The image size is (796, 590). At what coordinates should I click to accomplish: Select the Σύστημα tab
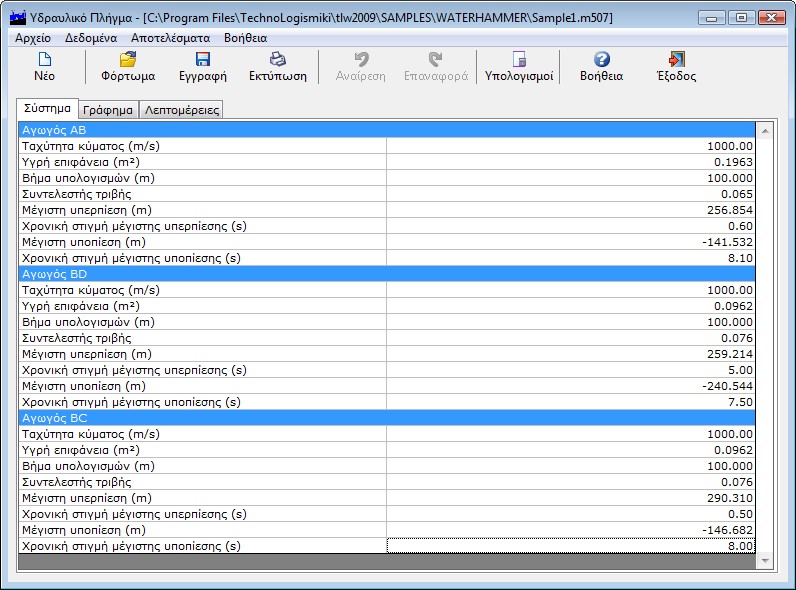[48, 109]
